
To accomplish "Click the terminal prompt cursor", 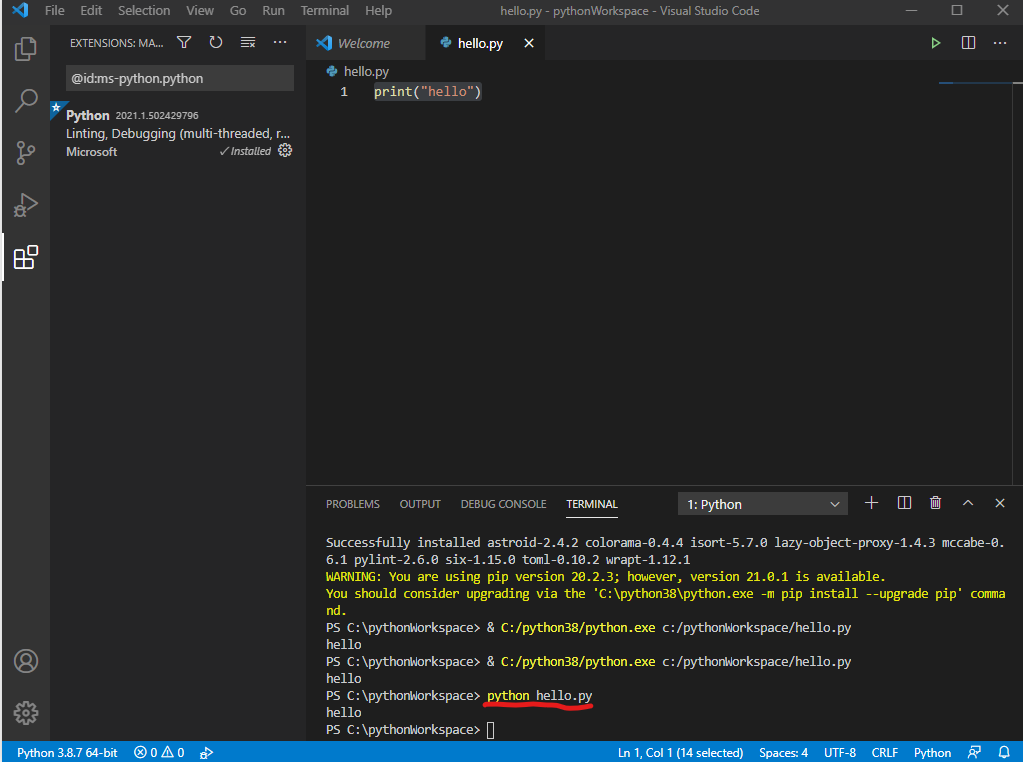I will 491,729.
